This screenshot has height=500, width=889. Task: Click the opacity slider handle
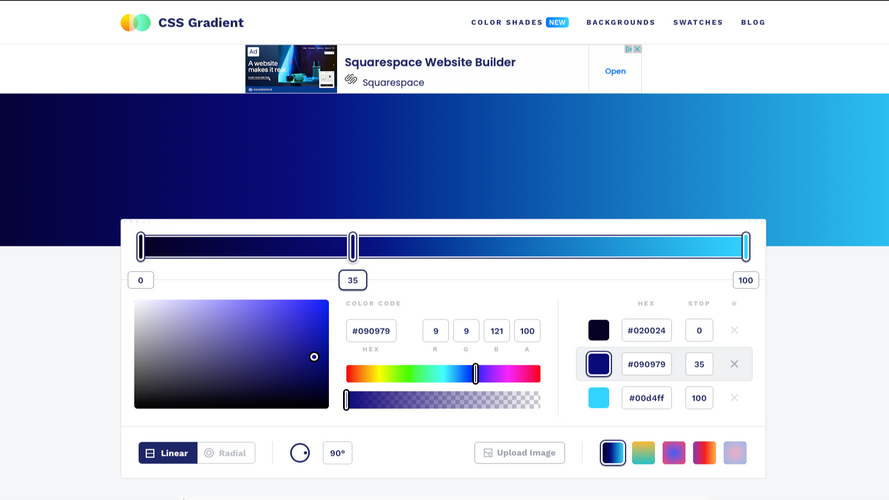tap(346, 400)
